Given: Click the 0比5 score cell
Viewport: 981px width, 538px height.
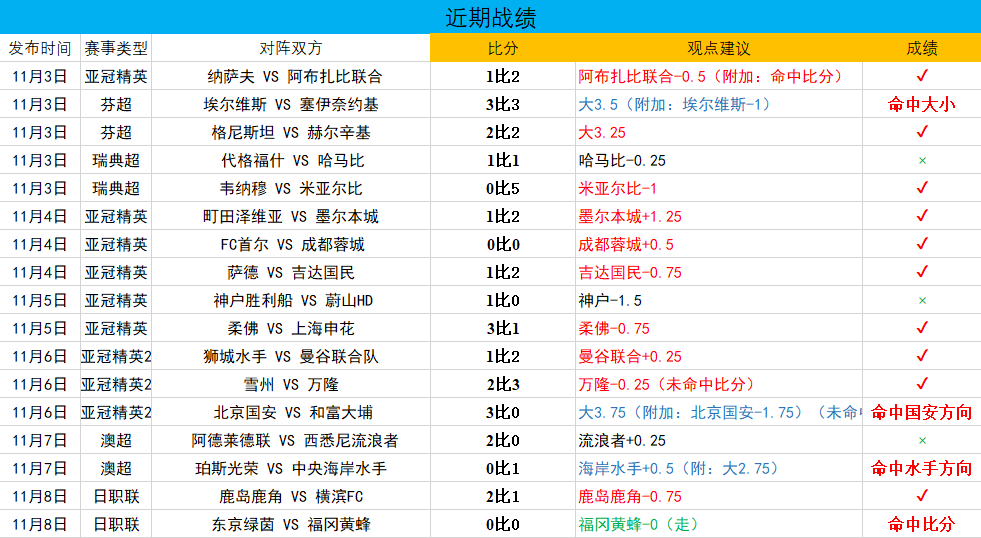Looking at the screenshot, I should click(x=503, y=188).
